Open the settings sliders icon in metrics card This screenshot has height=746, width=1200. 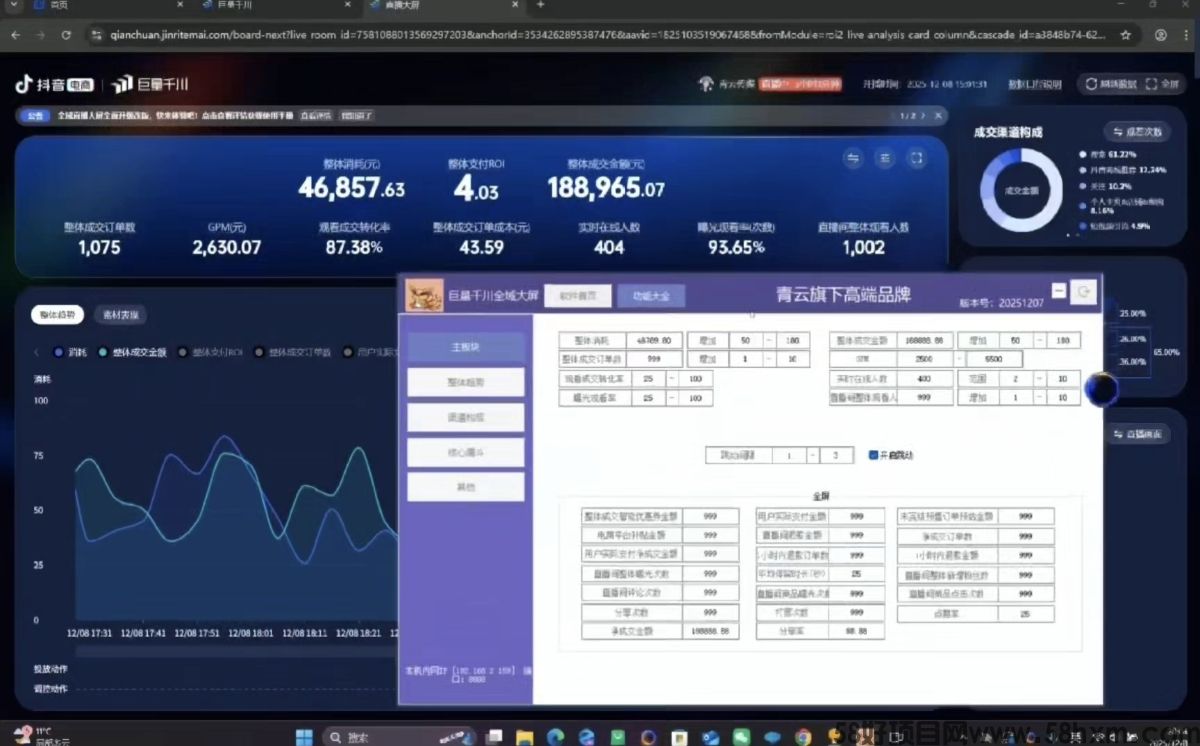(885, 158)
